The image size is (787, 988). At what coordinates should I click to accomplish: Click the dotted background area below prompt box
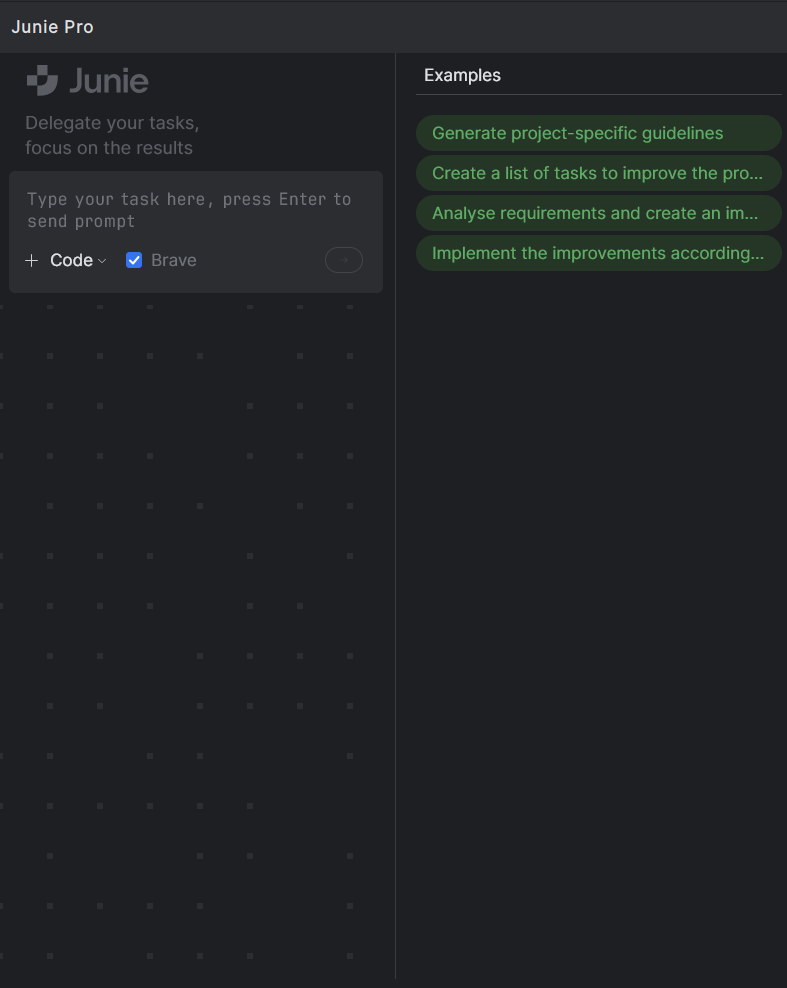(x=195, y=630)
